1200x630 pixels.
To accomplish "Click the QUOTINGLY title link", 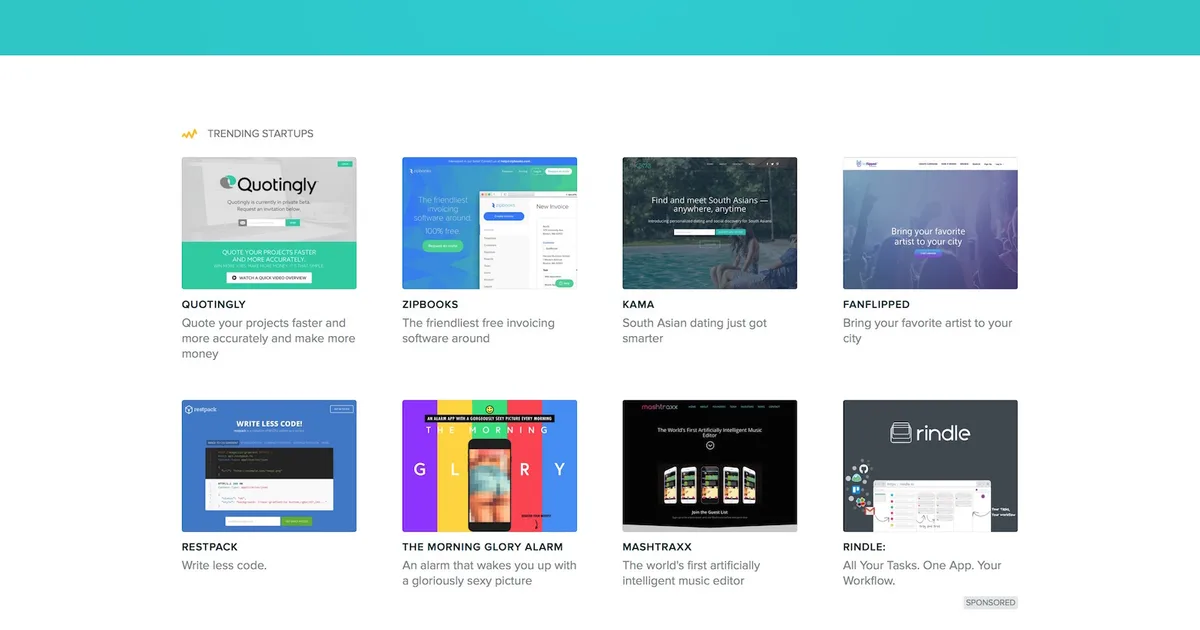I will click(x=214, y=305).
